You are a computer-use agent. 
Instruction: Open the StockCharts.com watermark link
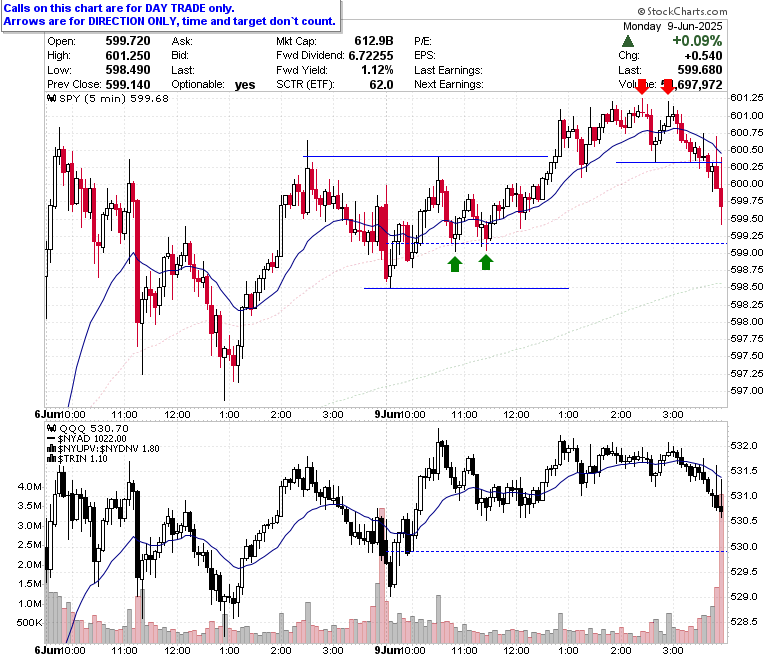click(x=682, y=11)
